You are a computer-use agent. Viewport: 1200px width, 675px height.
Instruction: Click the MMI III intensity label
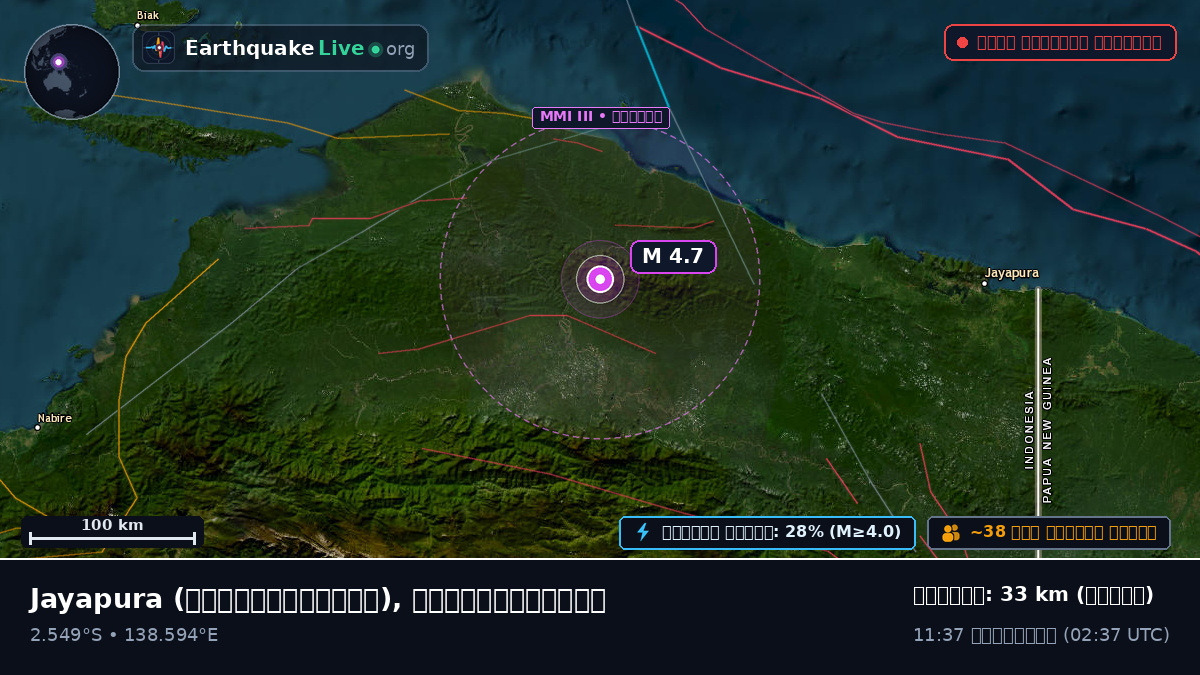601,117
